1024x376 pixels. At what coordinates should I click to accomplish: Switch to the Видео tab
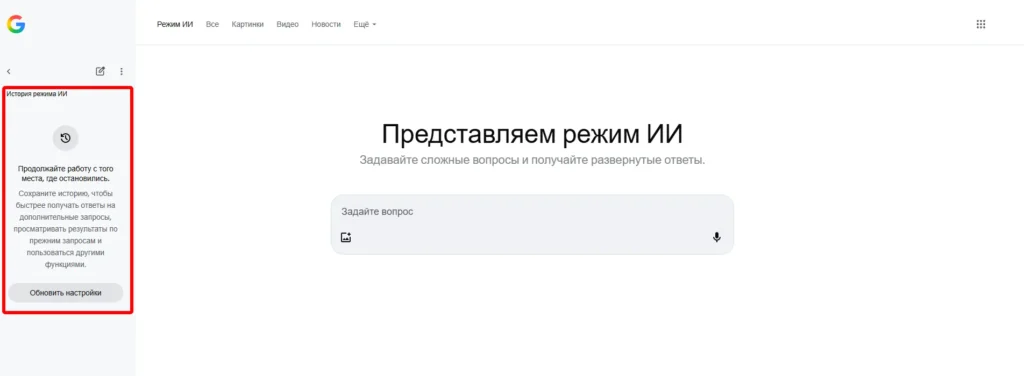point(287,24)
